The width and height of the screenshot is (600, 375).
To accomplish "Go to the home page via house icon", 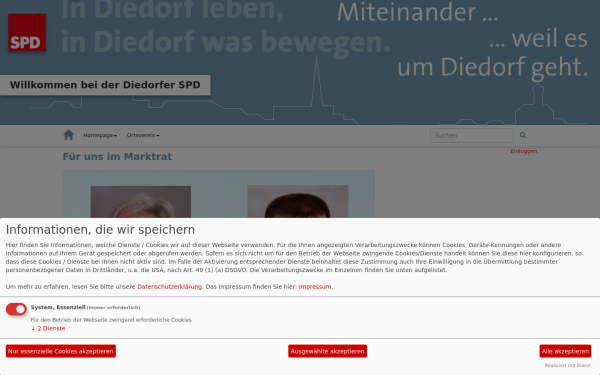I will tap(68, 135).
